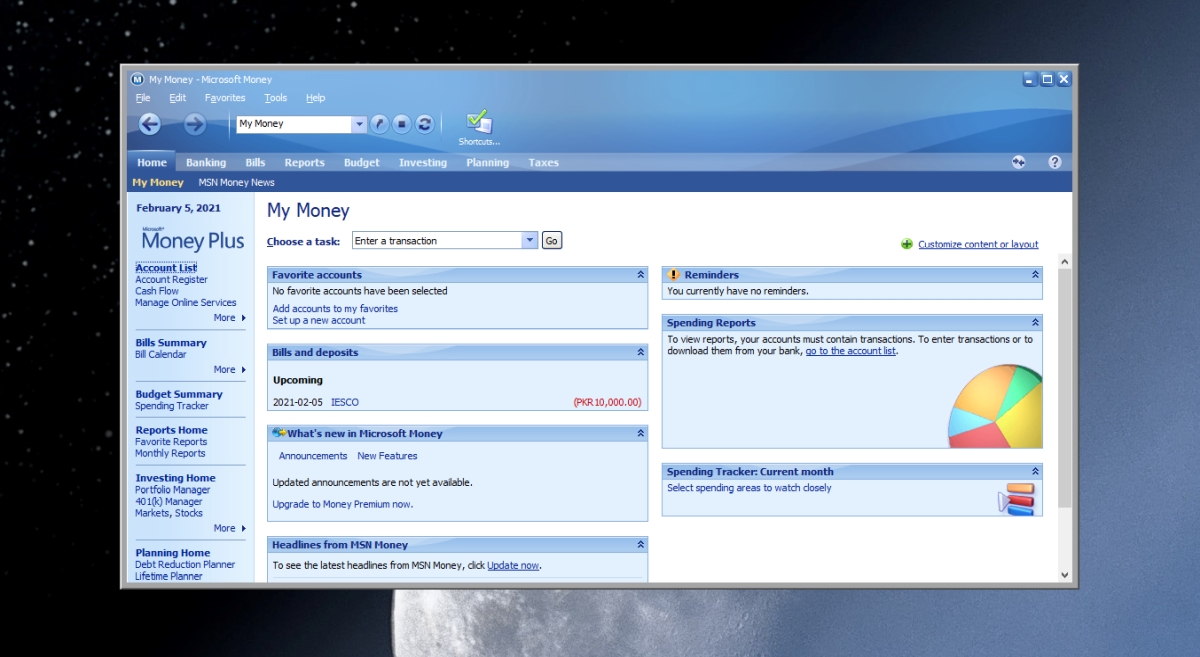Open the IESCO upcoming bill

click(345, 403)
